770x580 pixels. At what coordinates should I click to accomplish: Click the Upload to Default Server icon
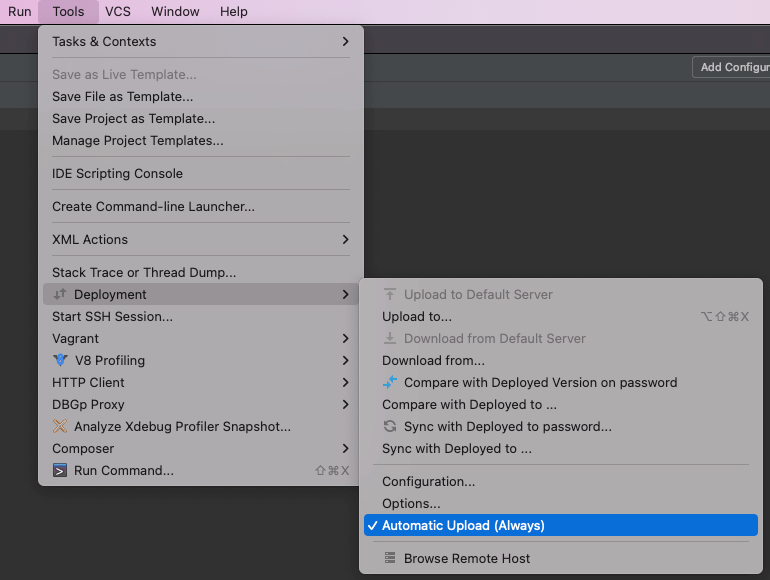coord(390,294)
